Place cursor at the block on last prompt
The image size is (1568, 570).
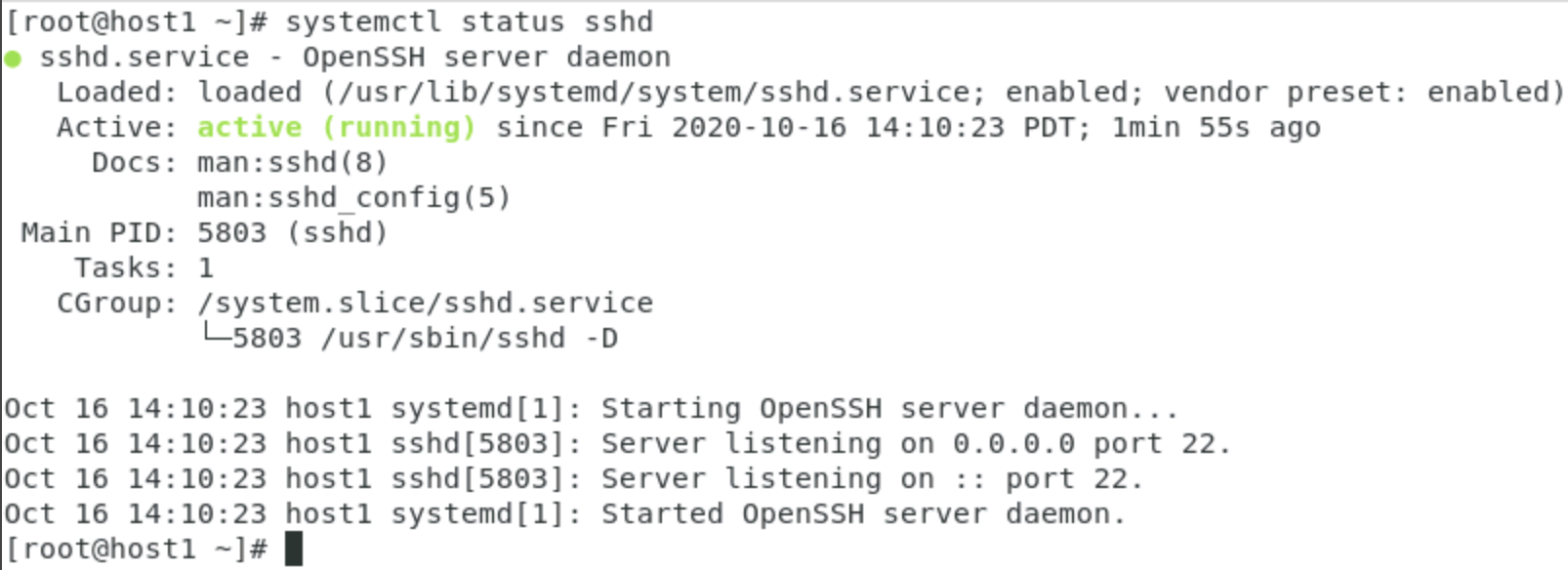coord(294,549)
